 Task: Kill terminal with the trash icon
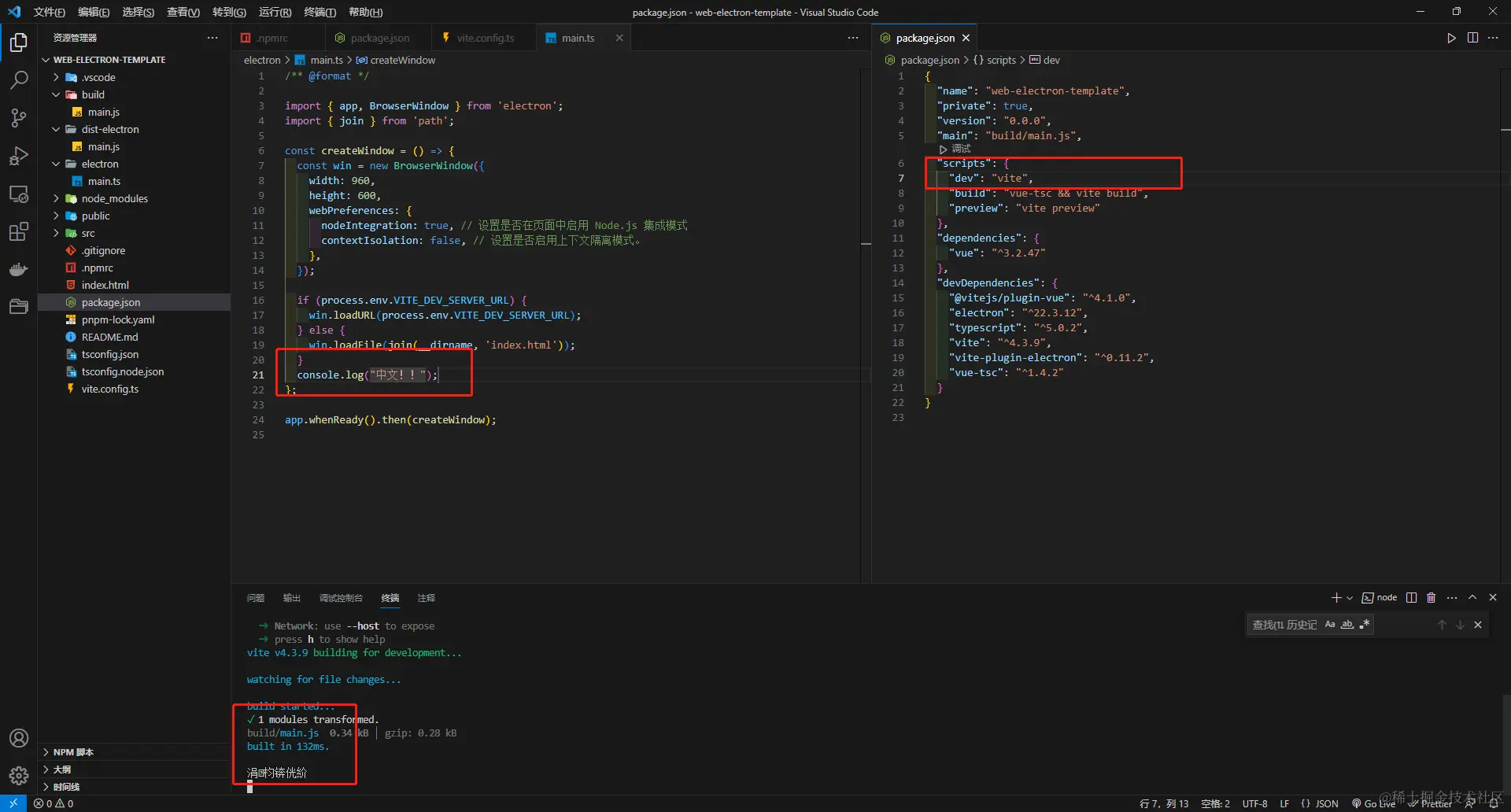pyautogui.click(x=1432, y=598)
